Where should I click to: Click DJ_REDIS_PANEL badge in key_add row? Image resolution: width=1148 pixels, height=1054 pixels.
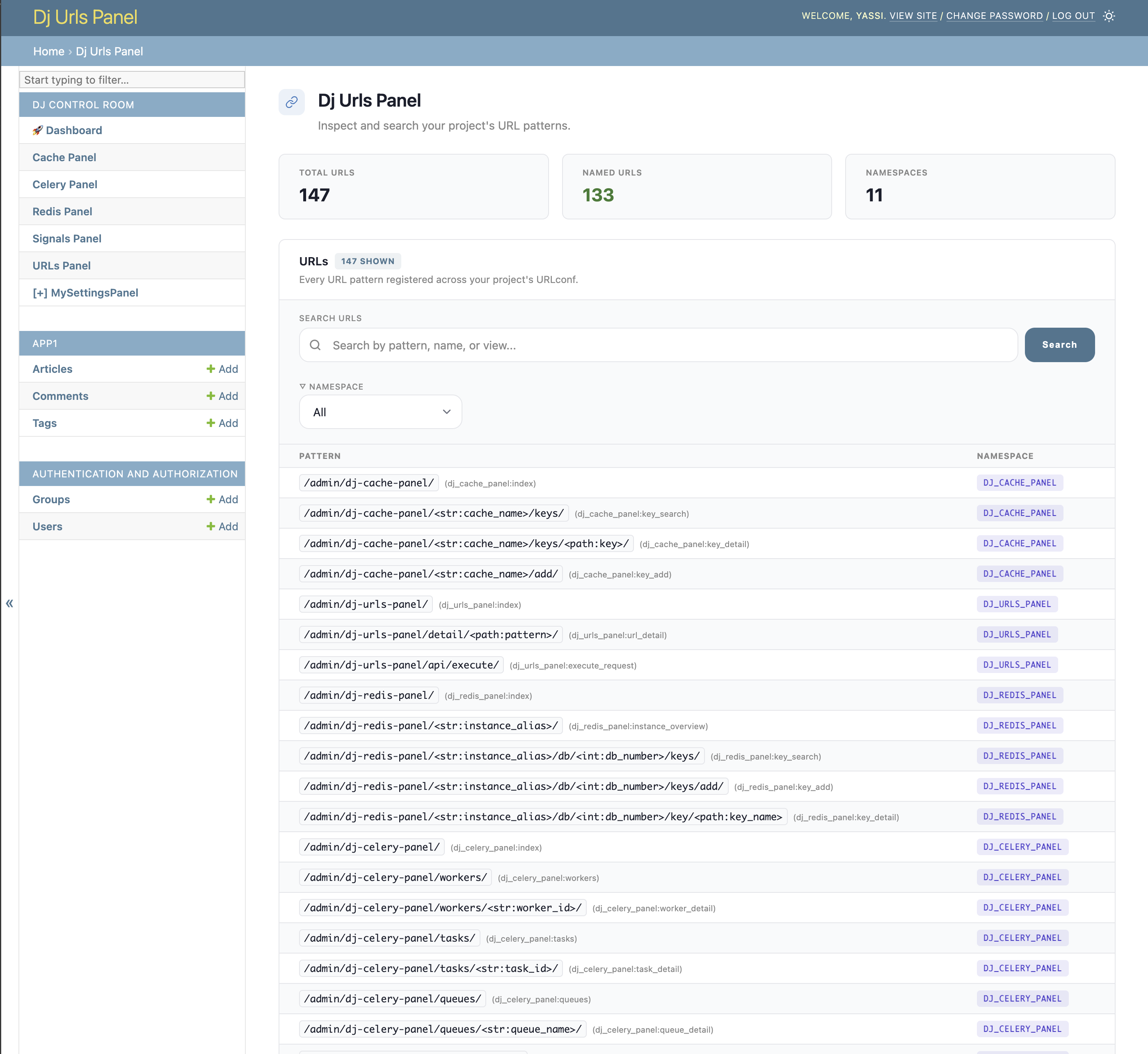1020,787
